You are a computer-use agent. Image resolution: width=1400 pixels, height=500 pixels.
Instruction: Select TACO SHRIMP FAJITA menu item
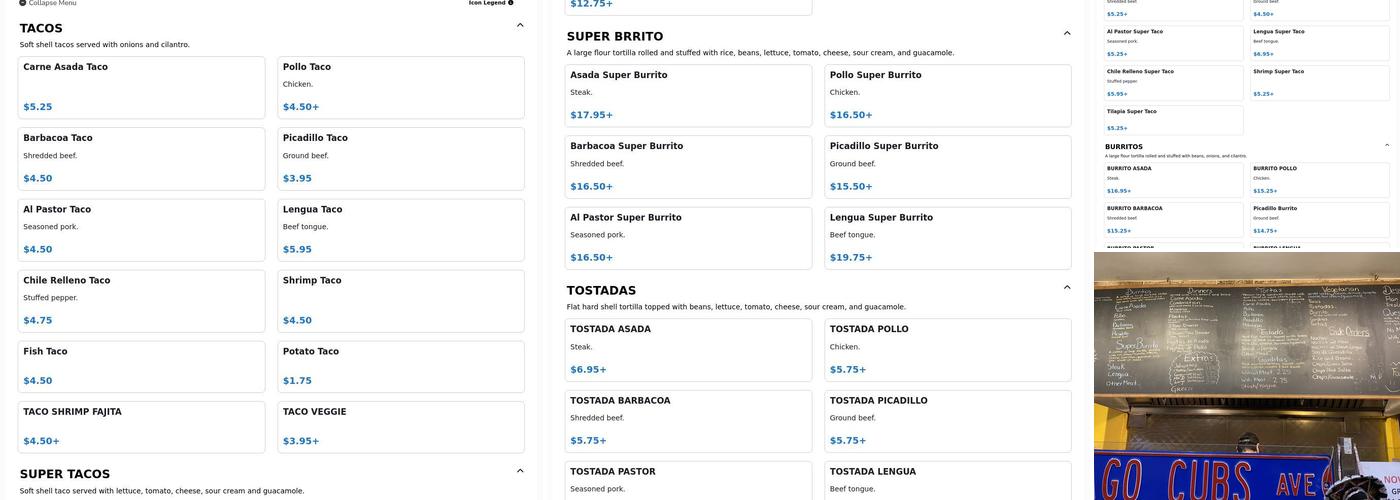pos(141,426)
